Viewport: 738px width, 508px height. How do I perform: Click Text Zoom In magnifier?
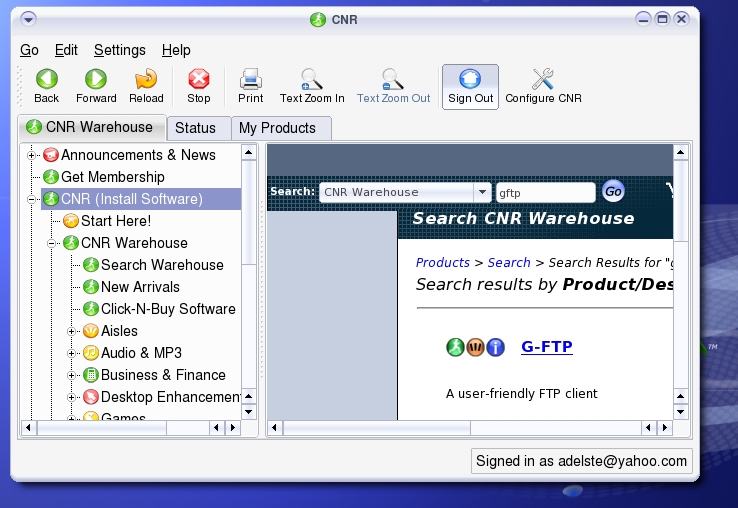tap(312, 80)
